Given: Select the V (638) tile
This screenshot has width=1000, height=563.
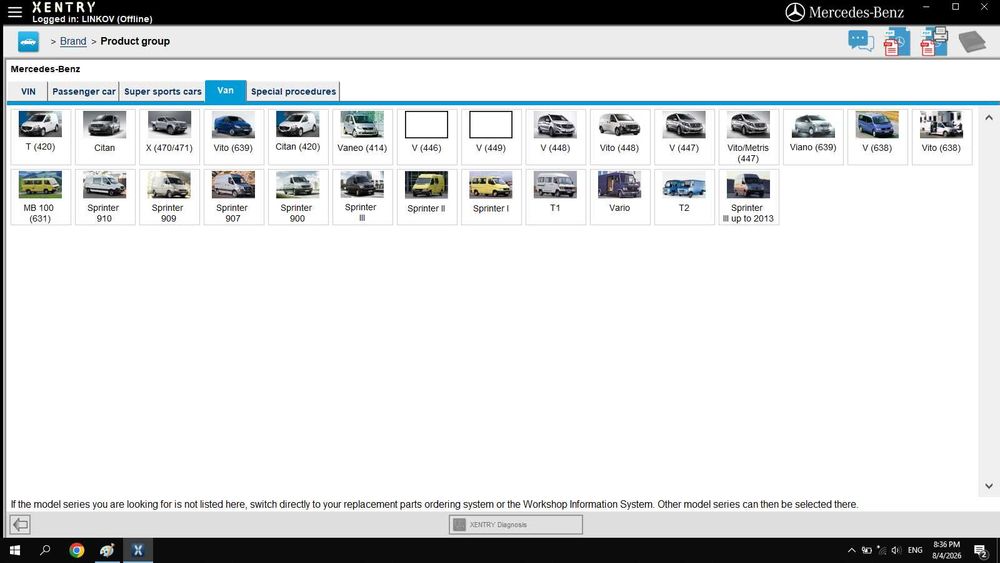Looking at the screenshot, I should [x=878, y=137].
